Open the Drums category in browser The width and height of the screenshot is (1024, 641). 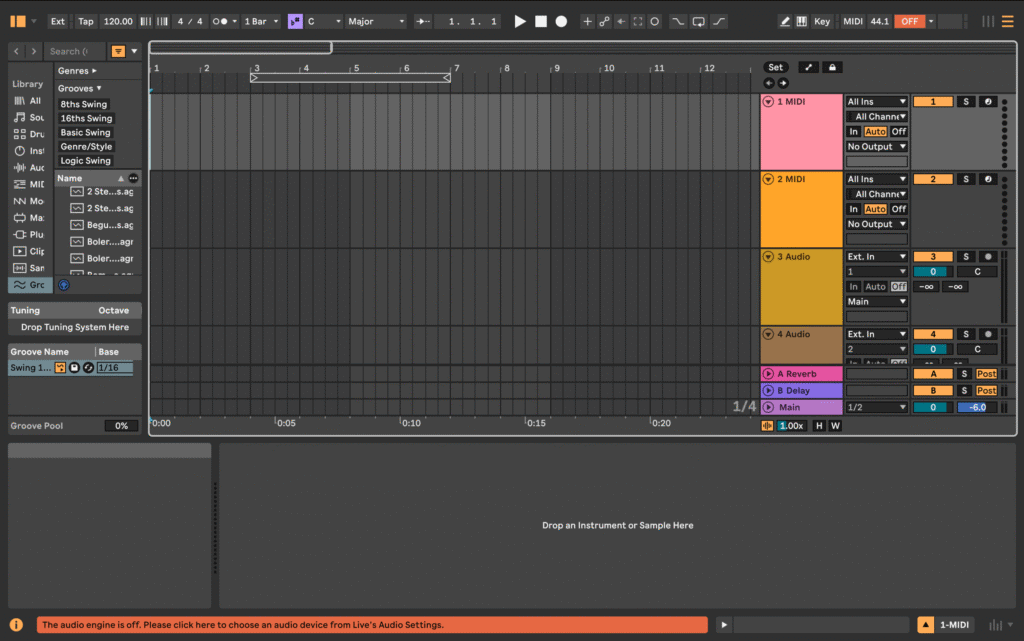click(29, 134)
